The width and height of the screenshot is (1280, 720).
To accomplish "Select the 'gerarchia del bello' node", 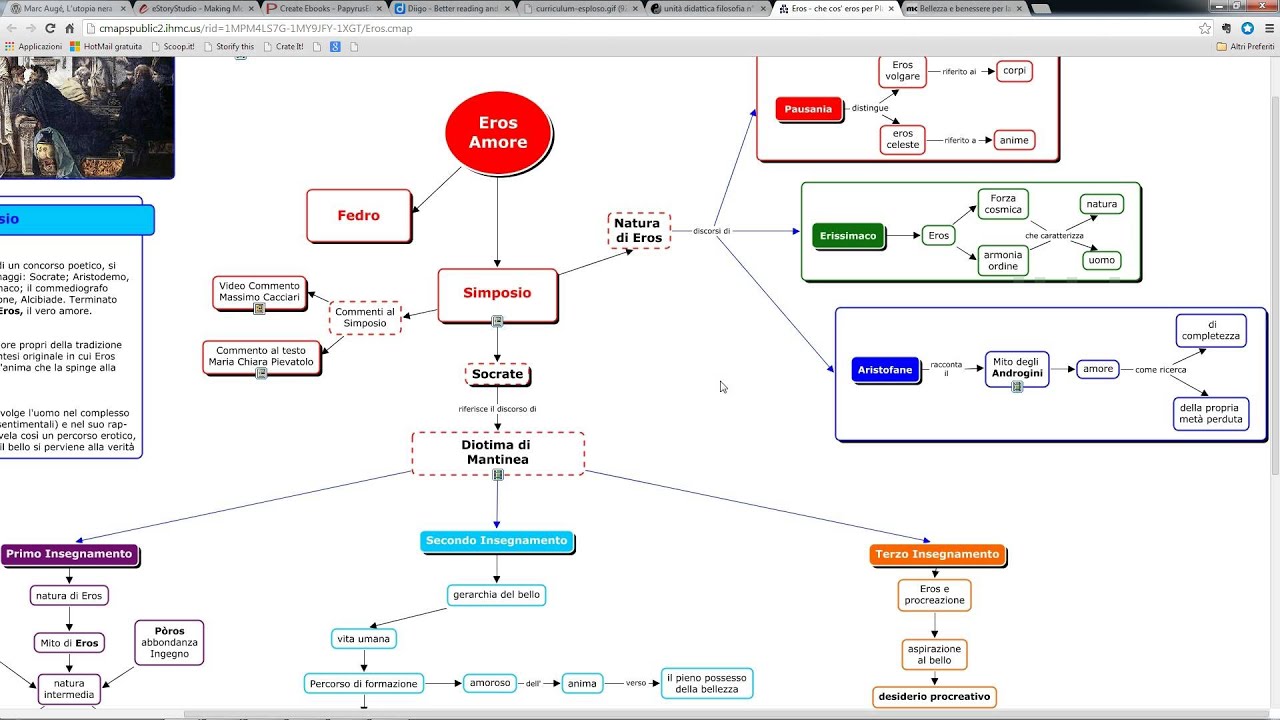I will pyautogui.click(x=496, y=595).
